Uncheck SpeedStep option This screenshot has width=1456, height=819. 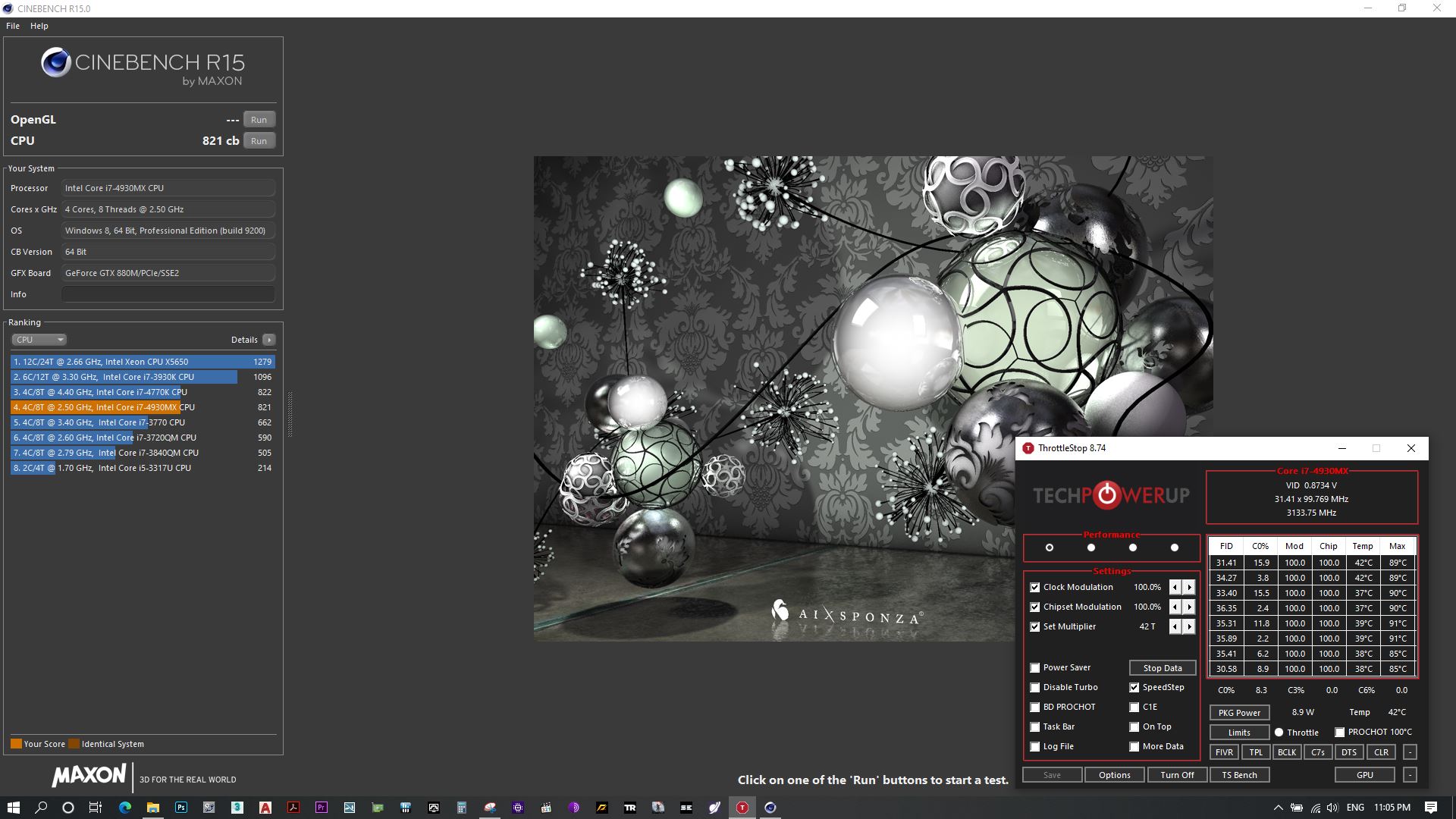click(1134, 687)
